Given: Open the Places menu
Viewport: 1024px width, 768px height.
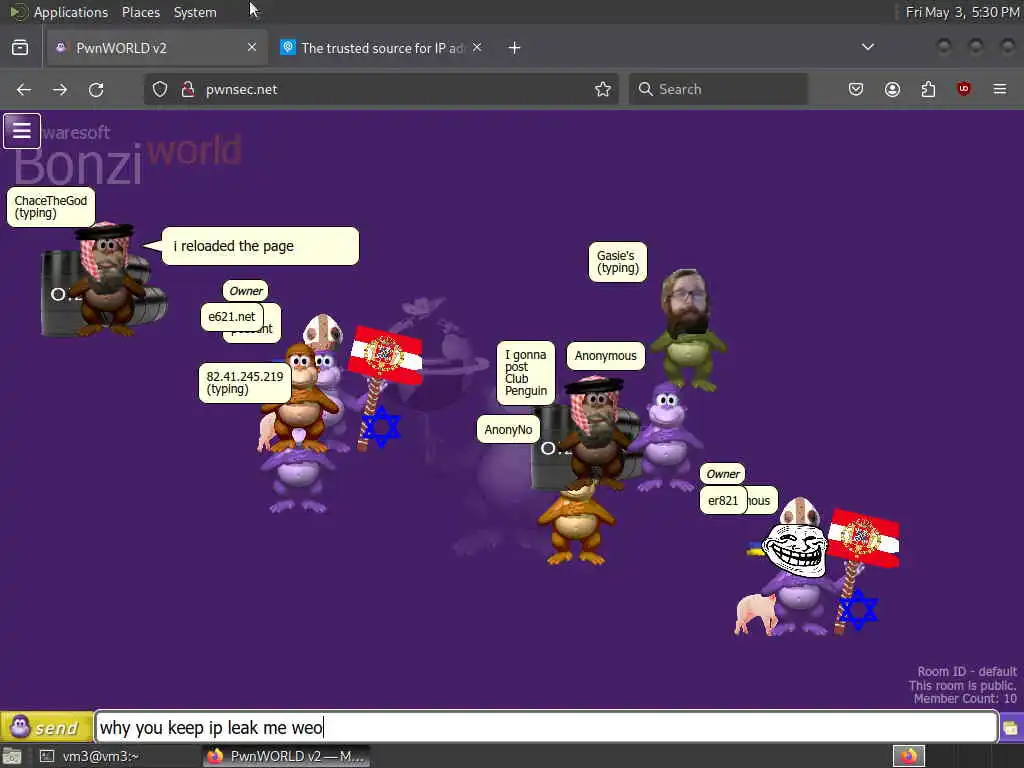Looking at the screenshot, I should [x=140, y=12].
